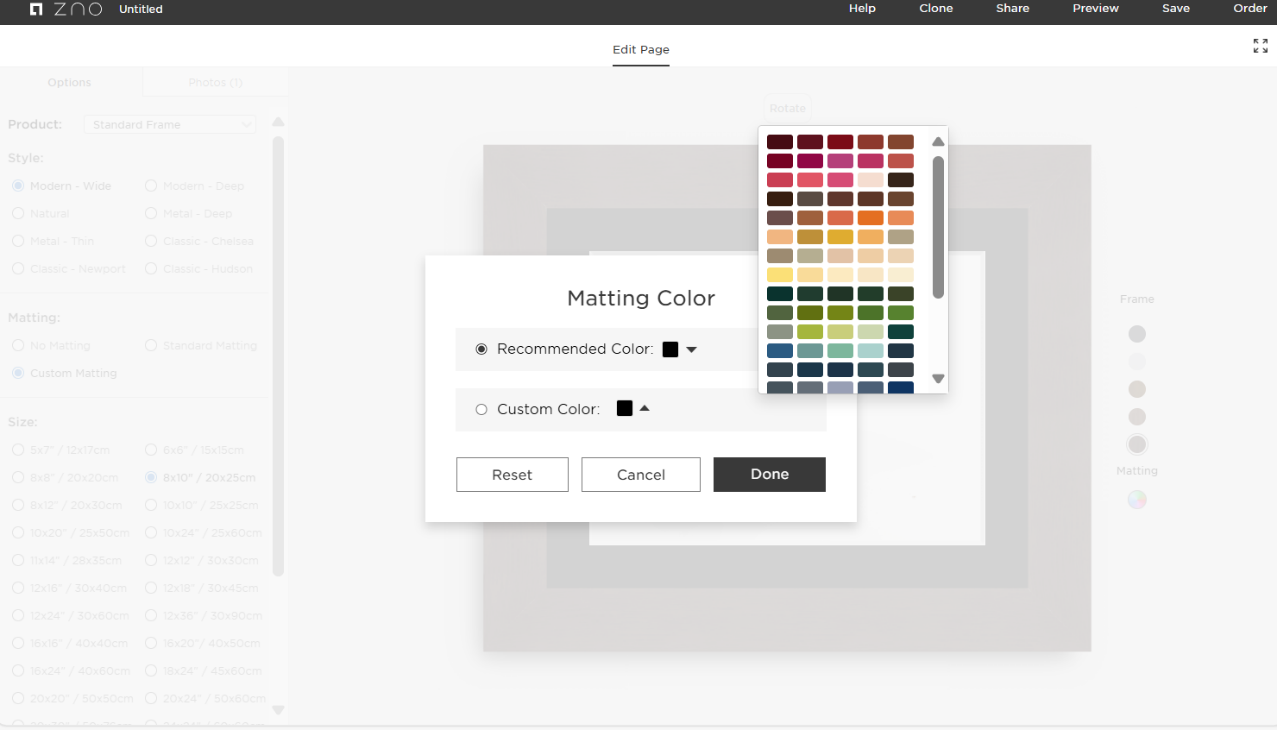
Task: Click the Cancel button
Action: 641,475
